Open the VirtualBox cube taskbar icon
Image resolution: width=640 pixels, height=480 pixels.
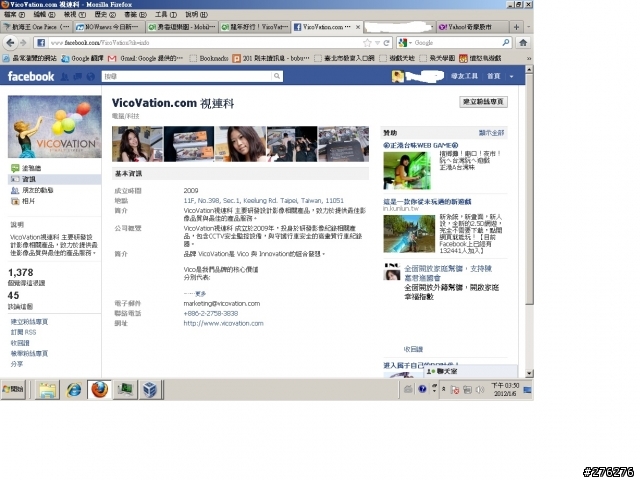tap(150, 390)
